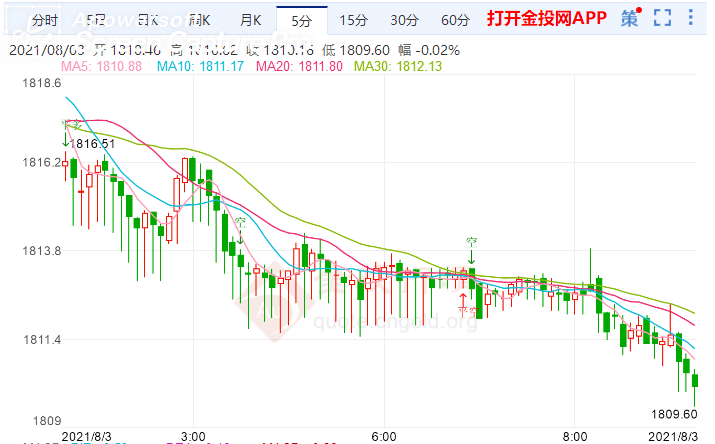Click the 1809 price axis label
Viewport: 715px width, 444px height.
[47, 420]
